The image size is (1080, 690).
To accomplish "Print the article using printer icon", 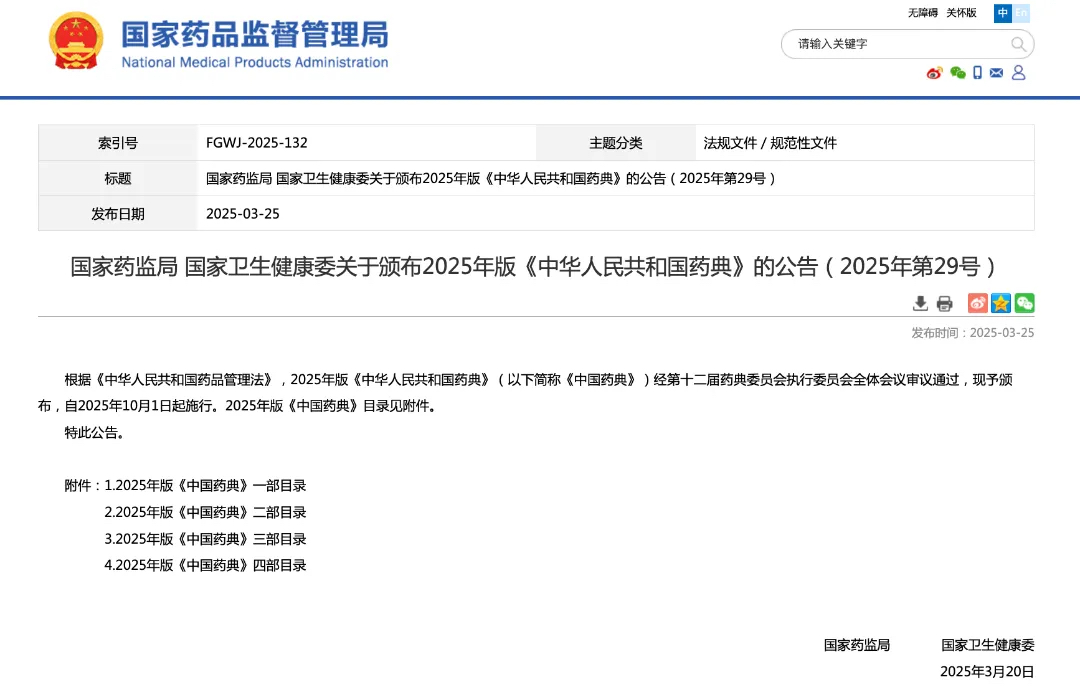I will click(944, 303).
